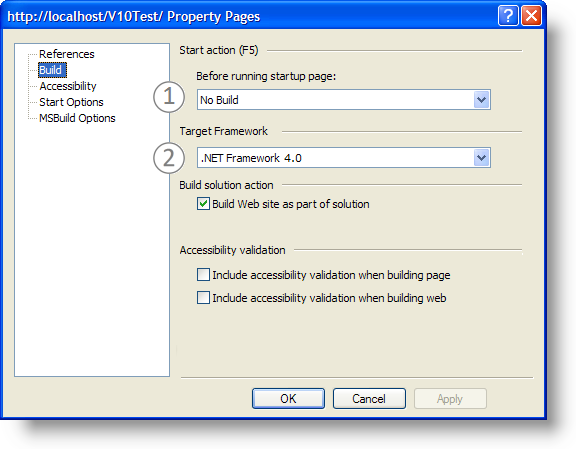576x449 pixels.
Task: Click the Target Framework combo box field
Action: point(343,158)
